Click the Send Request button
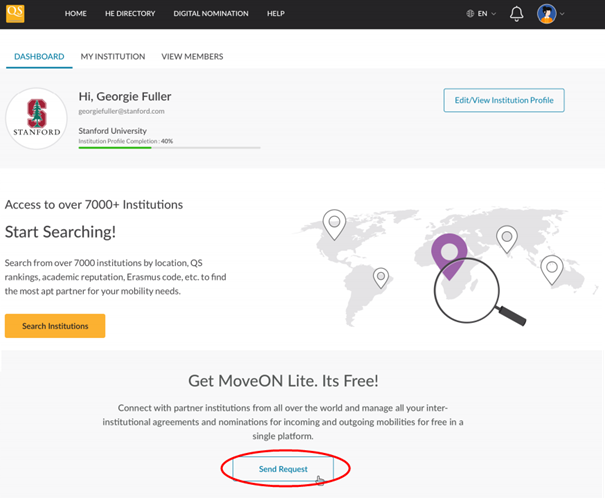The height and width of the screenshot is (498, 605). (x=283, y=468)
